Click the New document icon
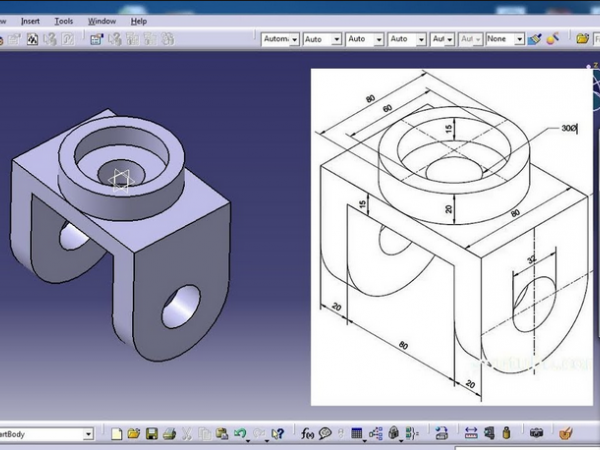The image size is (600, 450). tap(116, 434)
